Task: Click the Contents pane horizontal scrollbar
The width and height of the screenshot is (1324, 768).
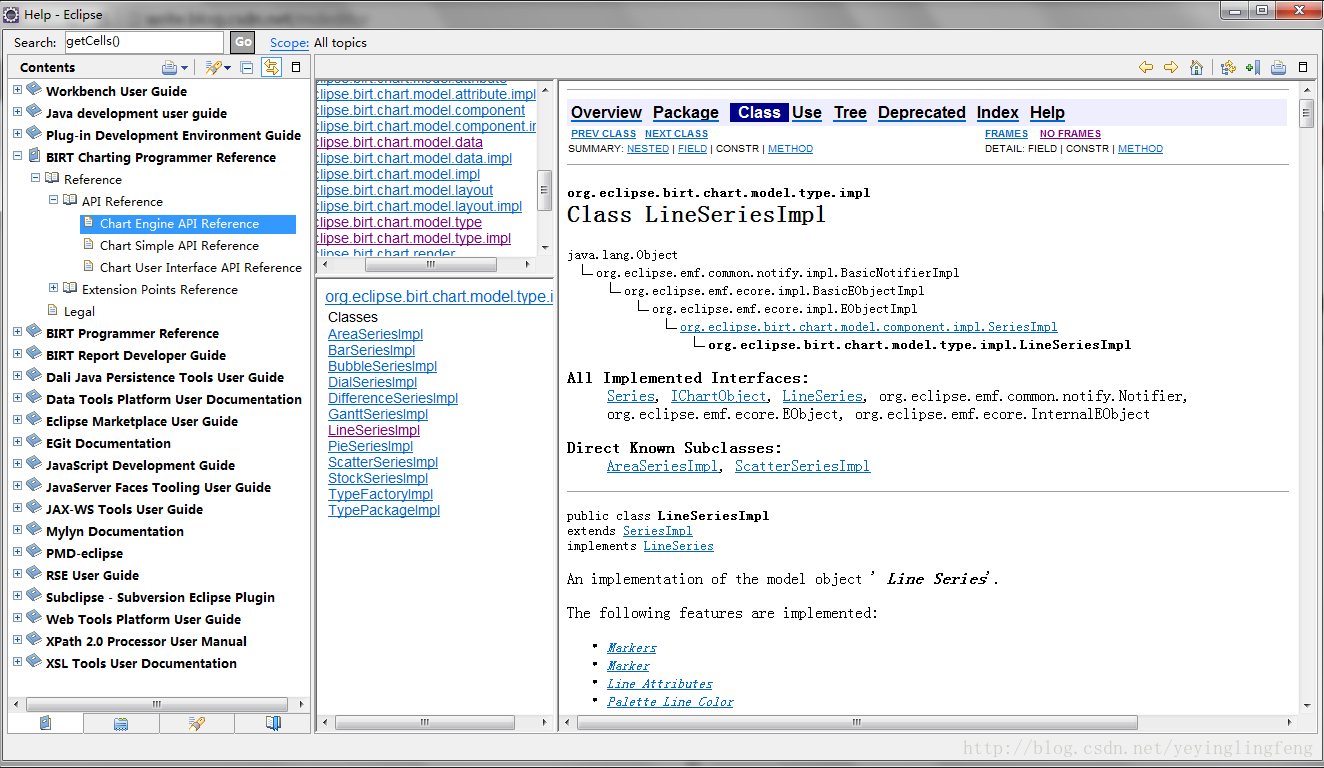Action: pos(159,703)
